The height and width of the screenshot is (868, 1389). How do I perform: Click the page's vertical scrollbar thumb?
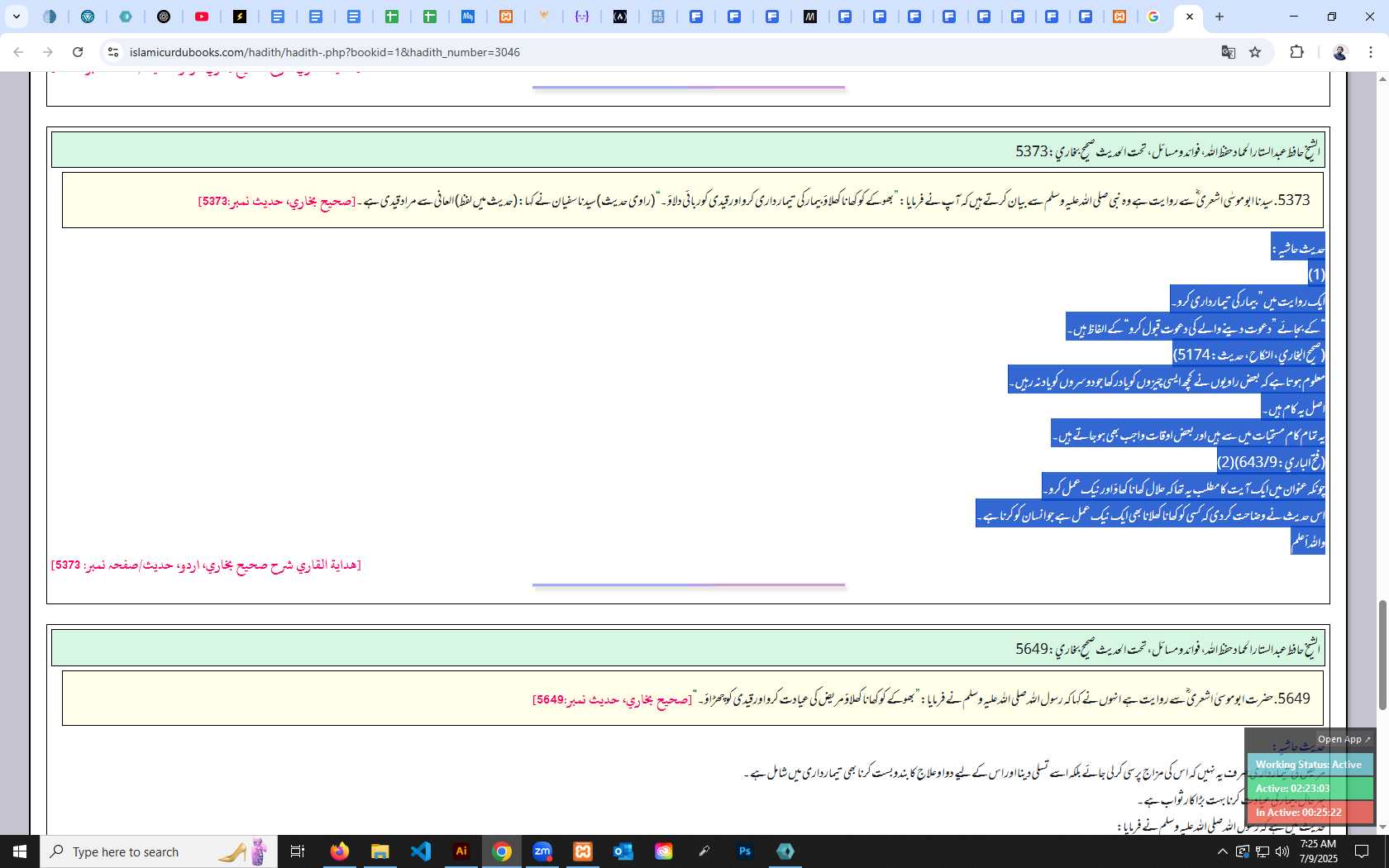tap(1382, 655)
